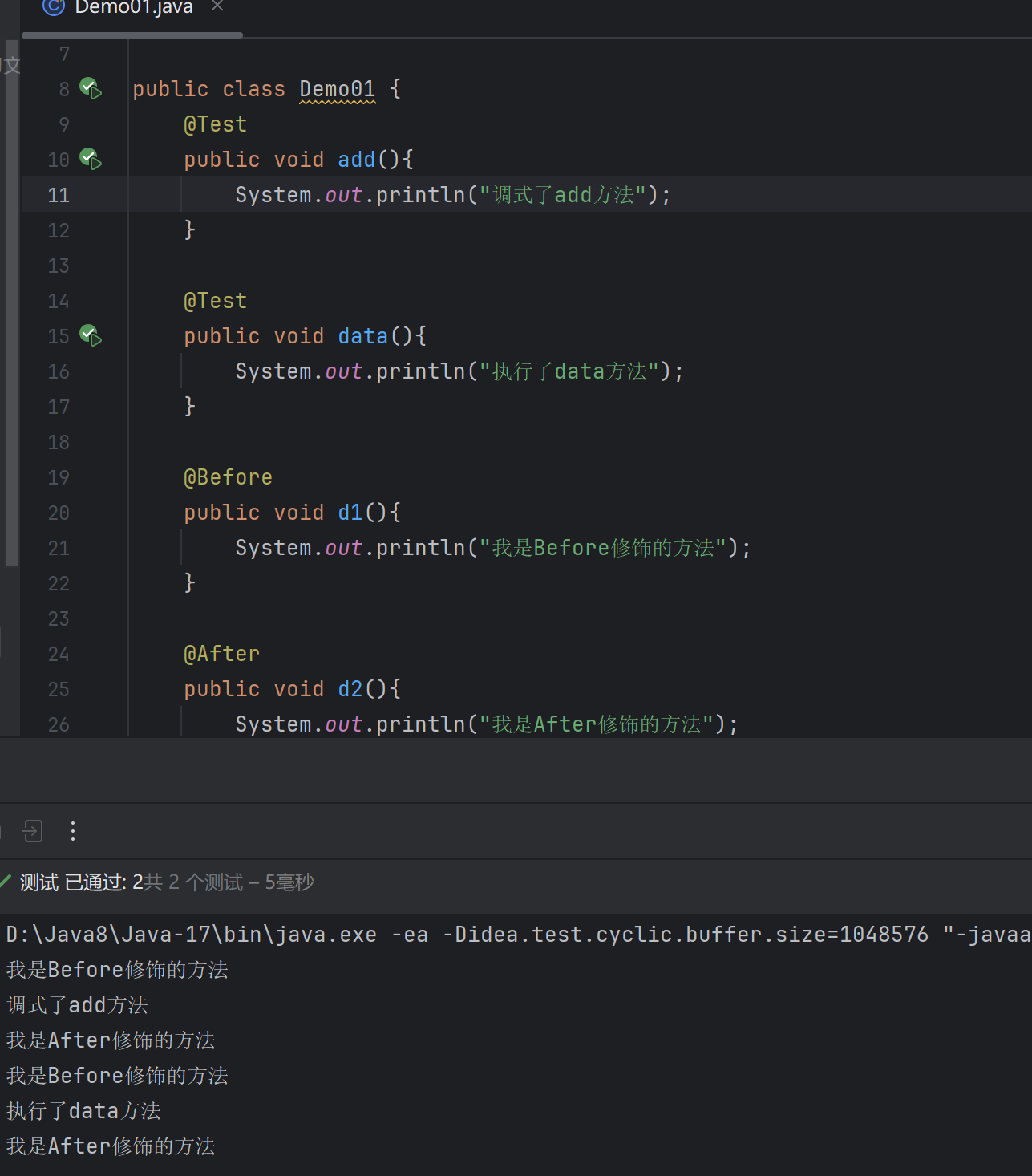Click the run test icon beside data()
Image resolution: width=1032 pixels, height=1176 pixels.
tap(91, 336)
